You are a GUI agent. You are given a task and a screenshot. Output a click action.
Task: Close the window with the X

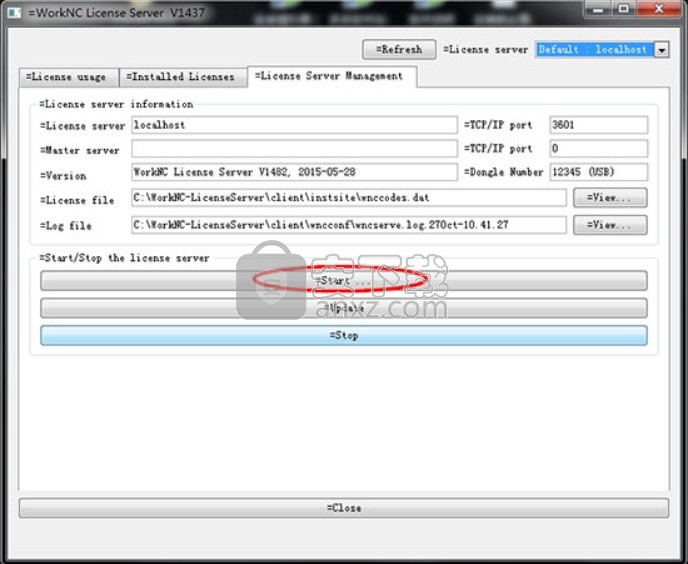pyautogui.click(x=659, y=9)
